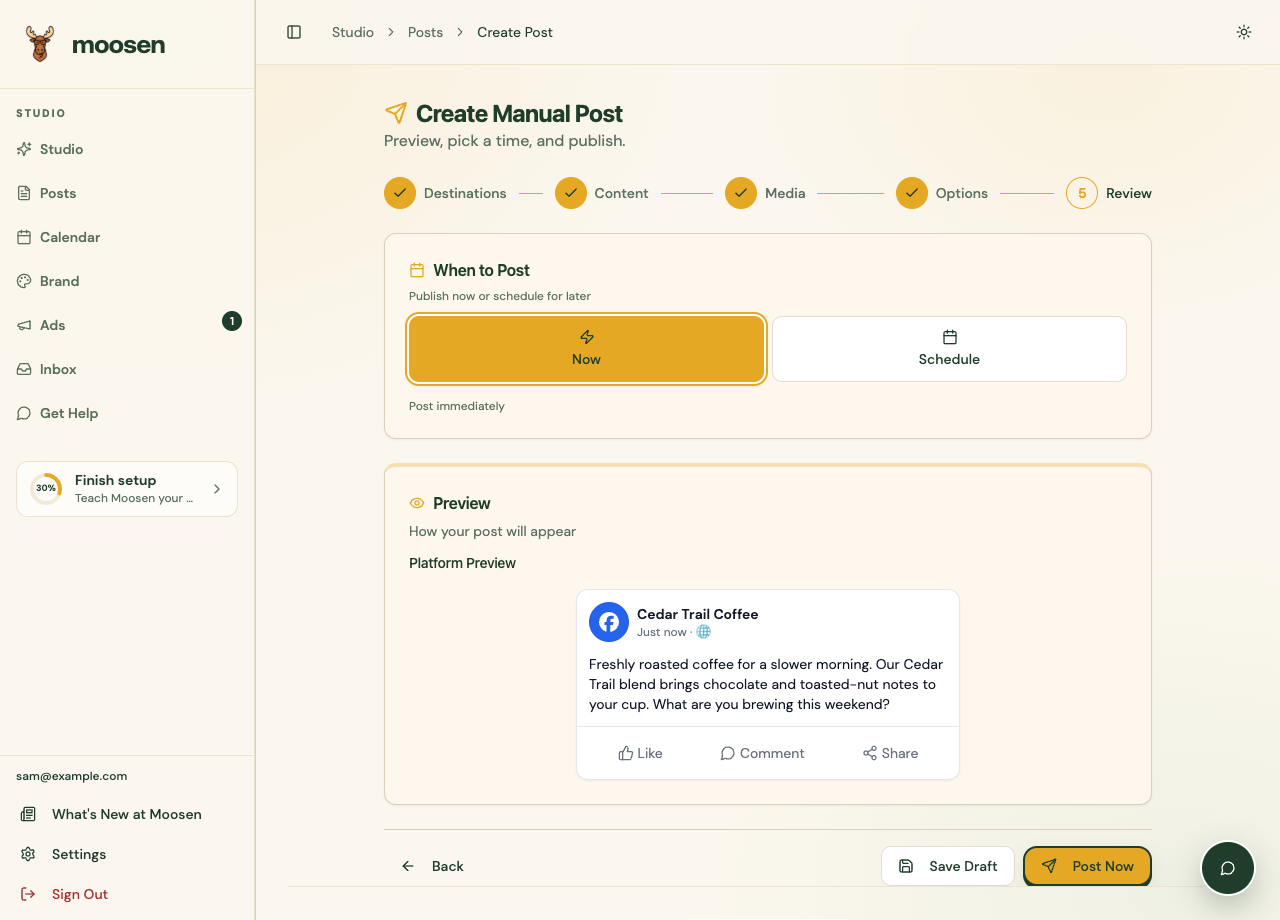Click the moosen moose logo
The height and width of the screenshot is (920, 1280).
(40, 45)
